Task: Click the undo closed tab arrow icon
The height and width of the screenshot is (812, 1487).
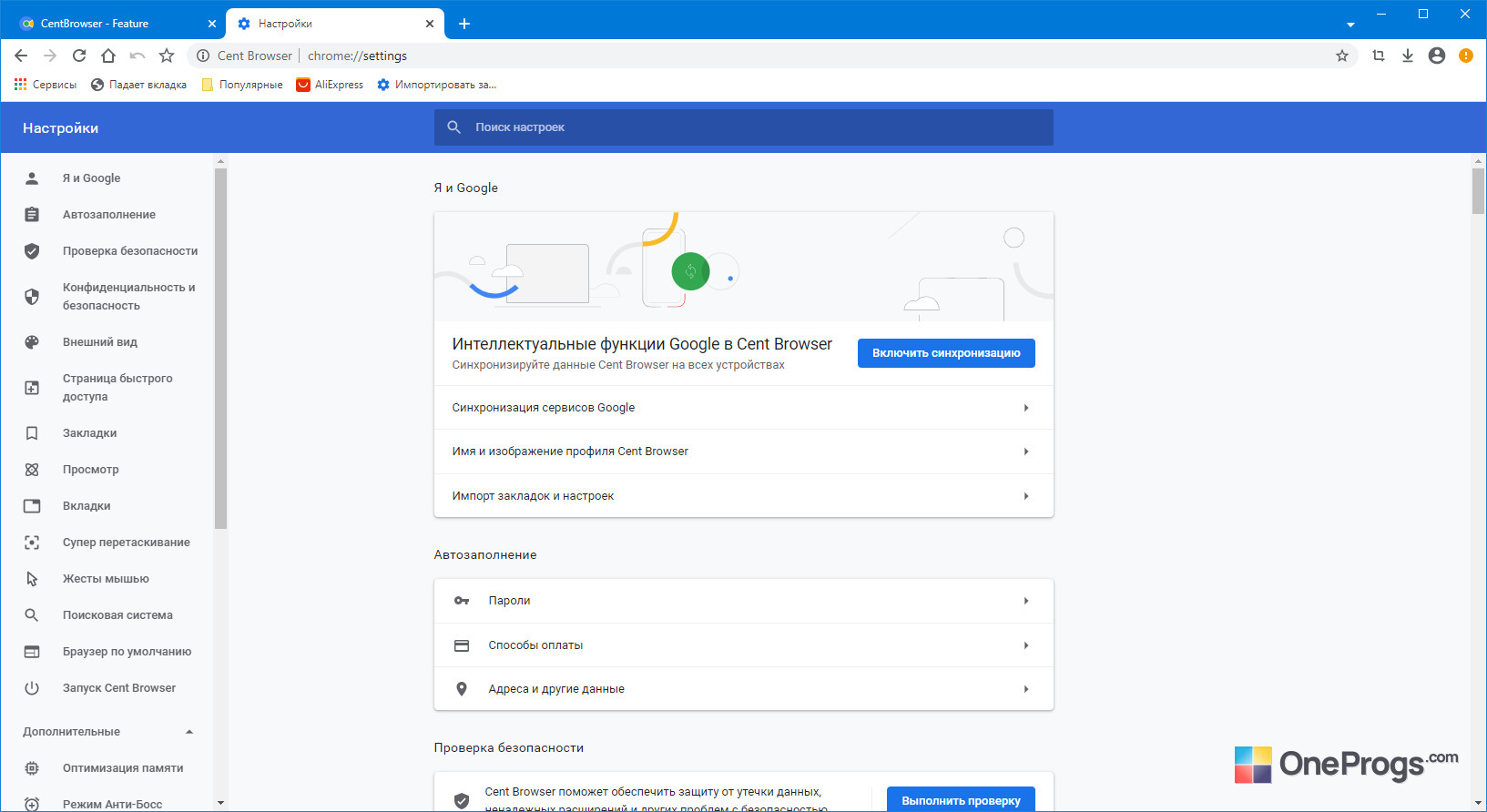Action: tap(137, 56)
